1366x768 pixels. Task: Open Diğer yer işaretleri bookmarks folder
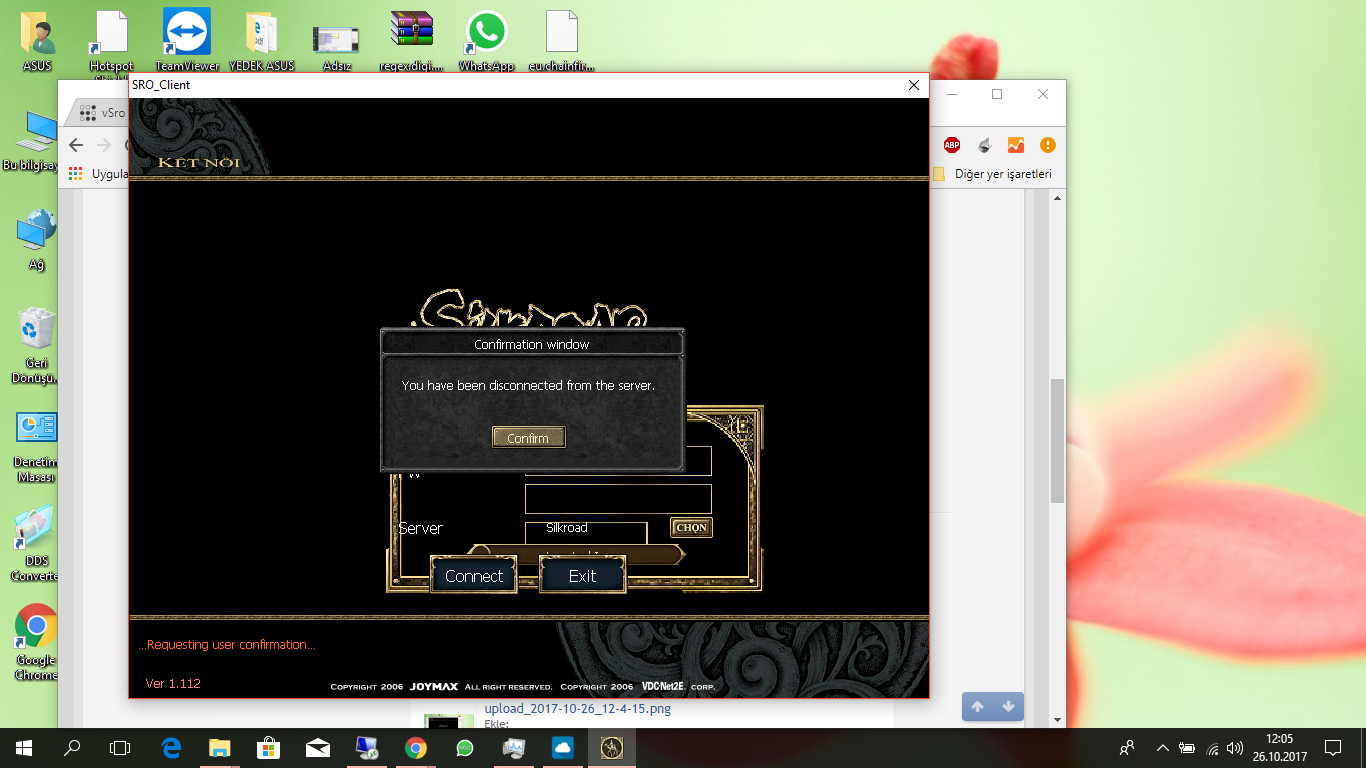click(x=992, y=174)
